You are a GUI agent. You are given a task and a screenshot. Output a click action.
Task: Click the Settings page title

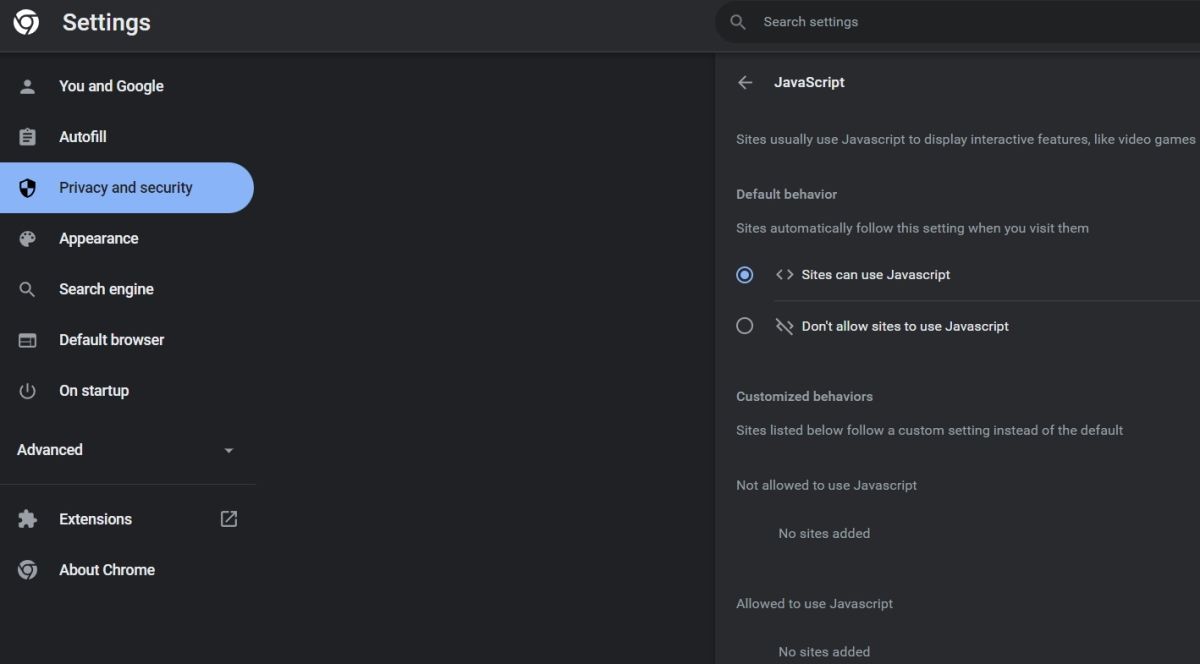(x=107, y=22)
